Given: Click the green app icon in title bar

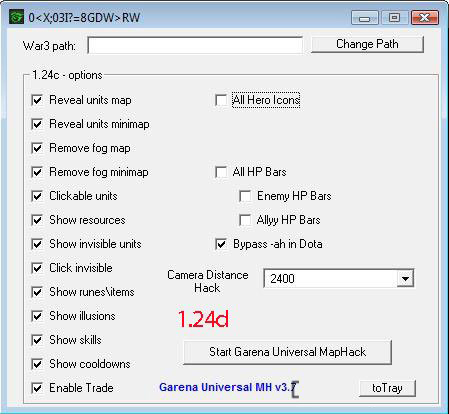Looking at the screenshot, I should pos(16,17).
